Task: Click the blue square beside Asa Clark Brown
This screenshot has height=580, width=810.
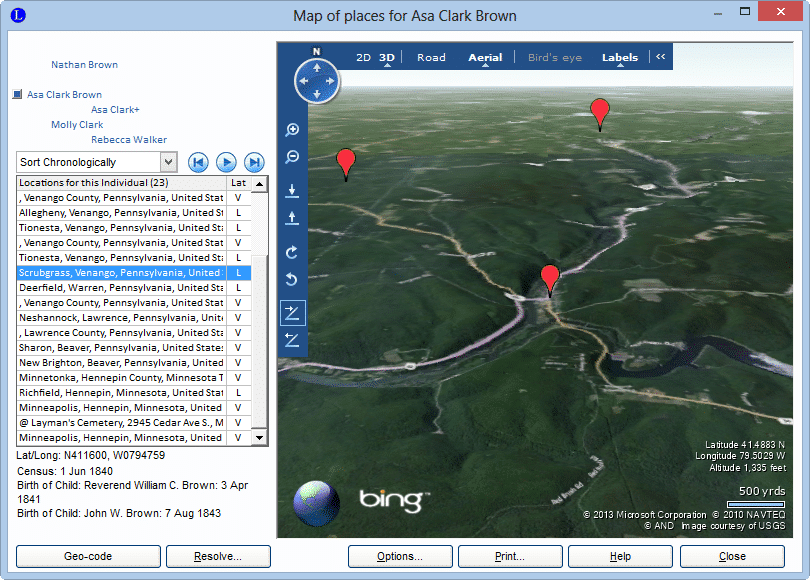Action: [x=17, y=94]
